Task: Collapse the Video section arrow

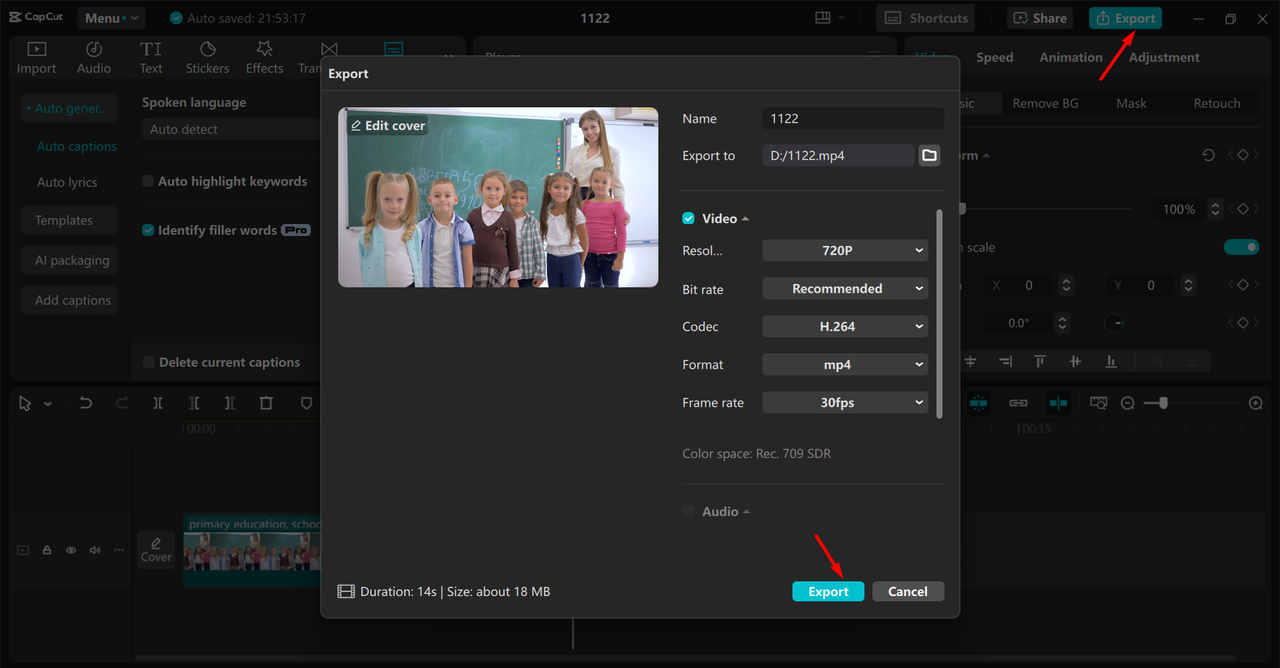Action: pyautogui.click(x=745, y=219)
